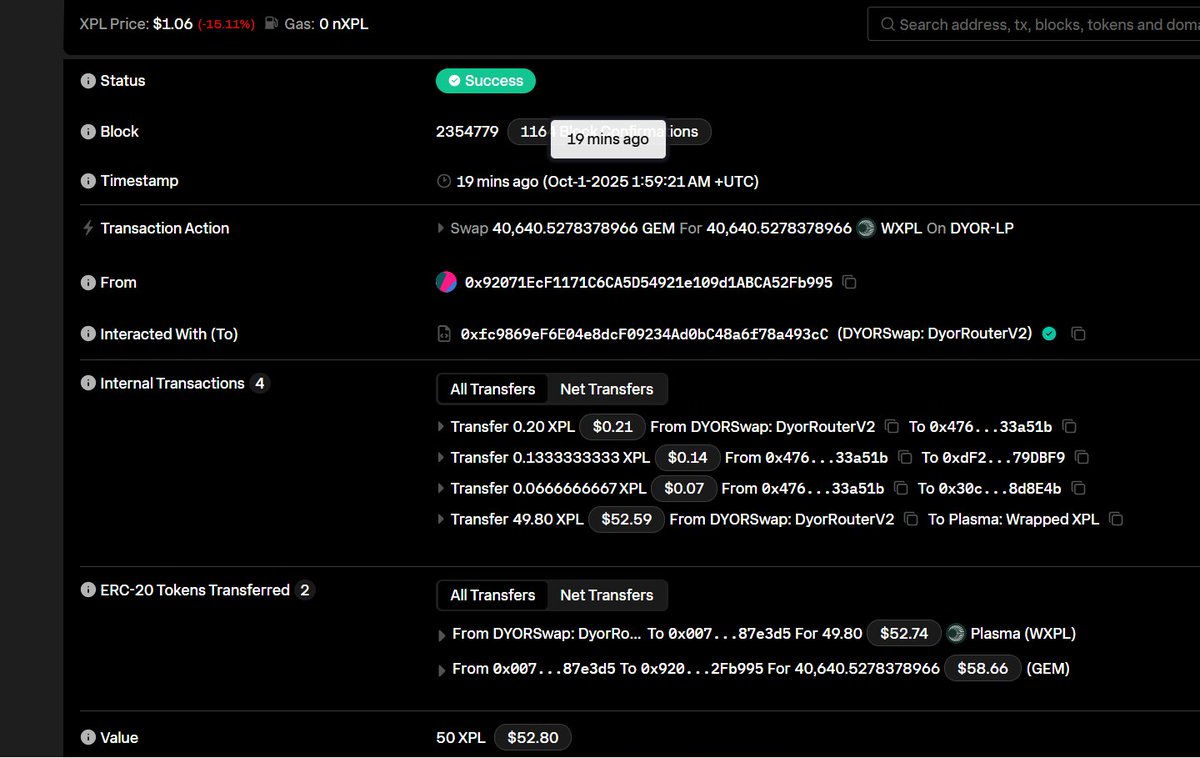The width and height of the screenshot is (1200, 758).
Task: Click the XPL Price $1.06 text
Action: pyautogui.click(x=136, y=23)
